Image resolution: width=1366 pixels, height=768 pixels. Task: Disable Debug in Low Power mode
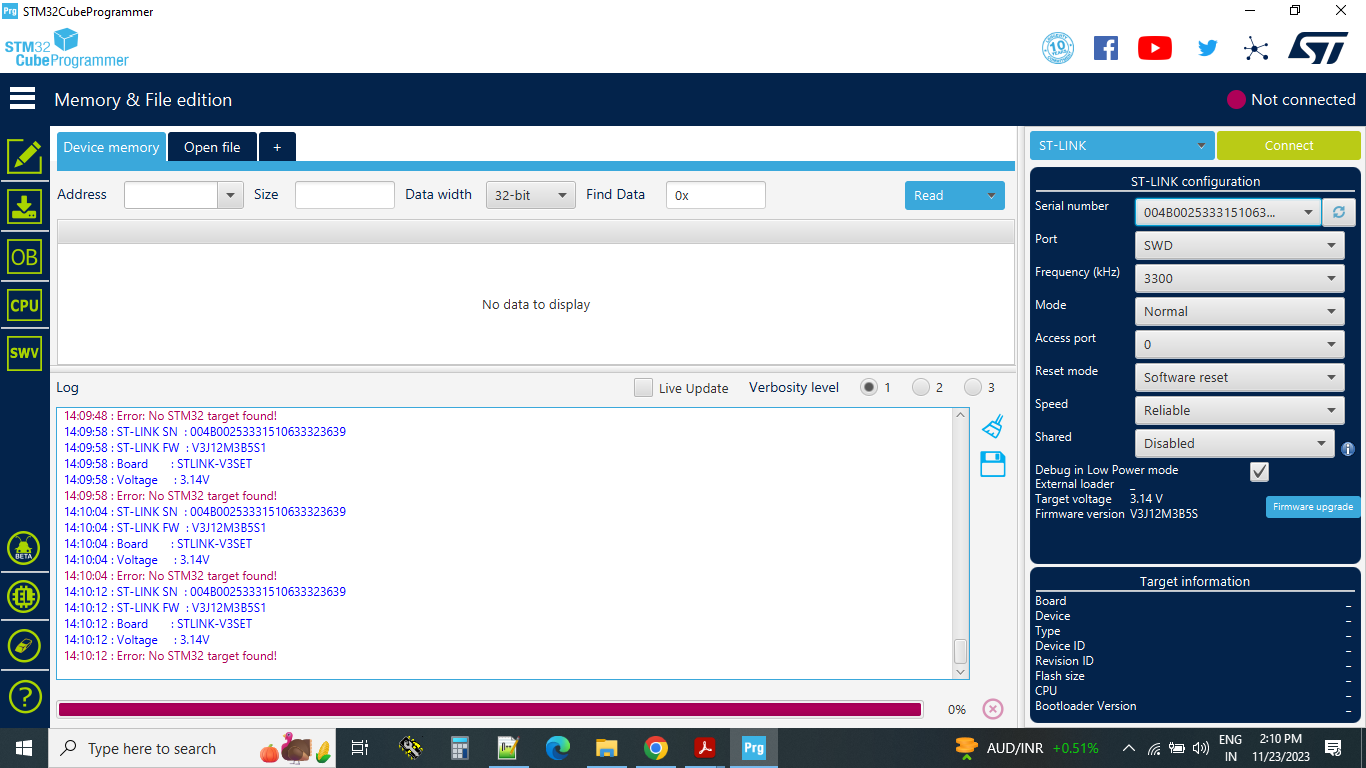tap(1259, 471)
